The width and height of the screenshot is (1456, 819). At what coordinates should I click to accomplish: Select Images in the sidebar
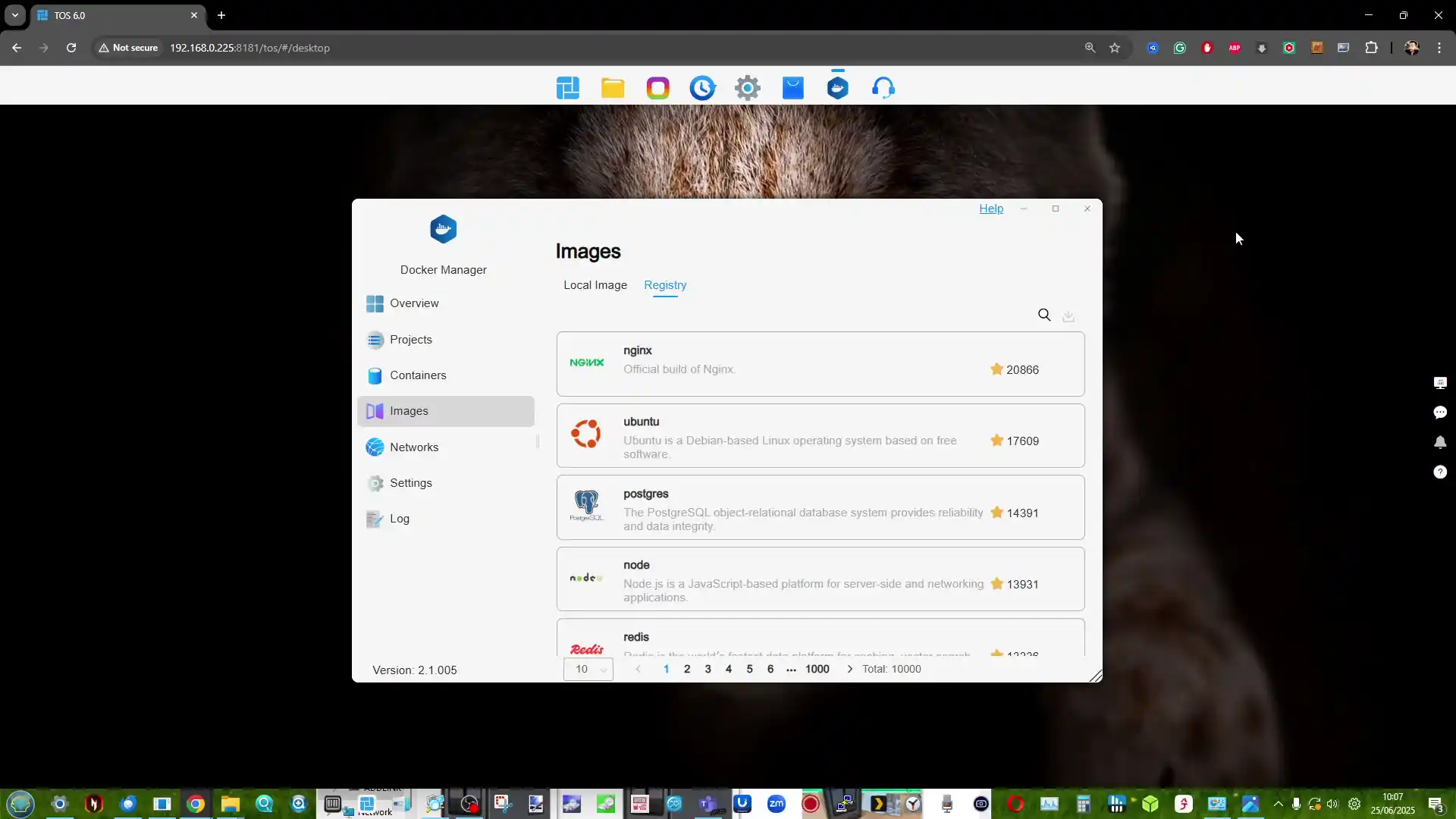coord(446,411)
